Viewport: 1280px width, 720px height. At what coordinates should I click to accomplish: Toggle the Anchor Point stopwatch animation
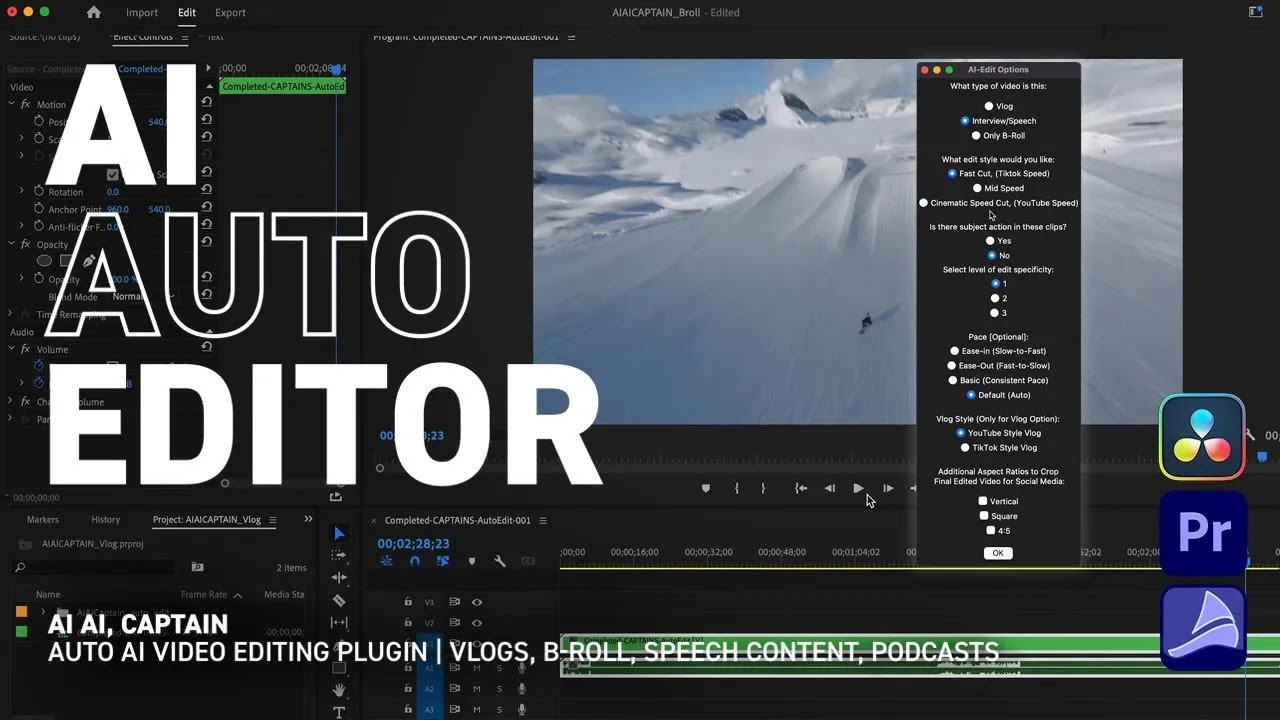(x=39, y=209)
